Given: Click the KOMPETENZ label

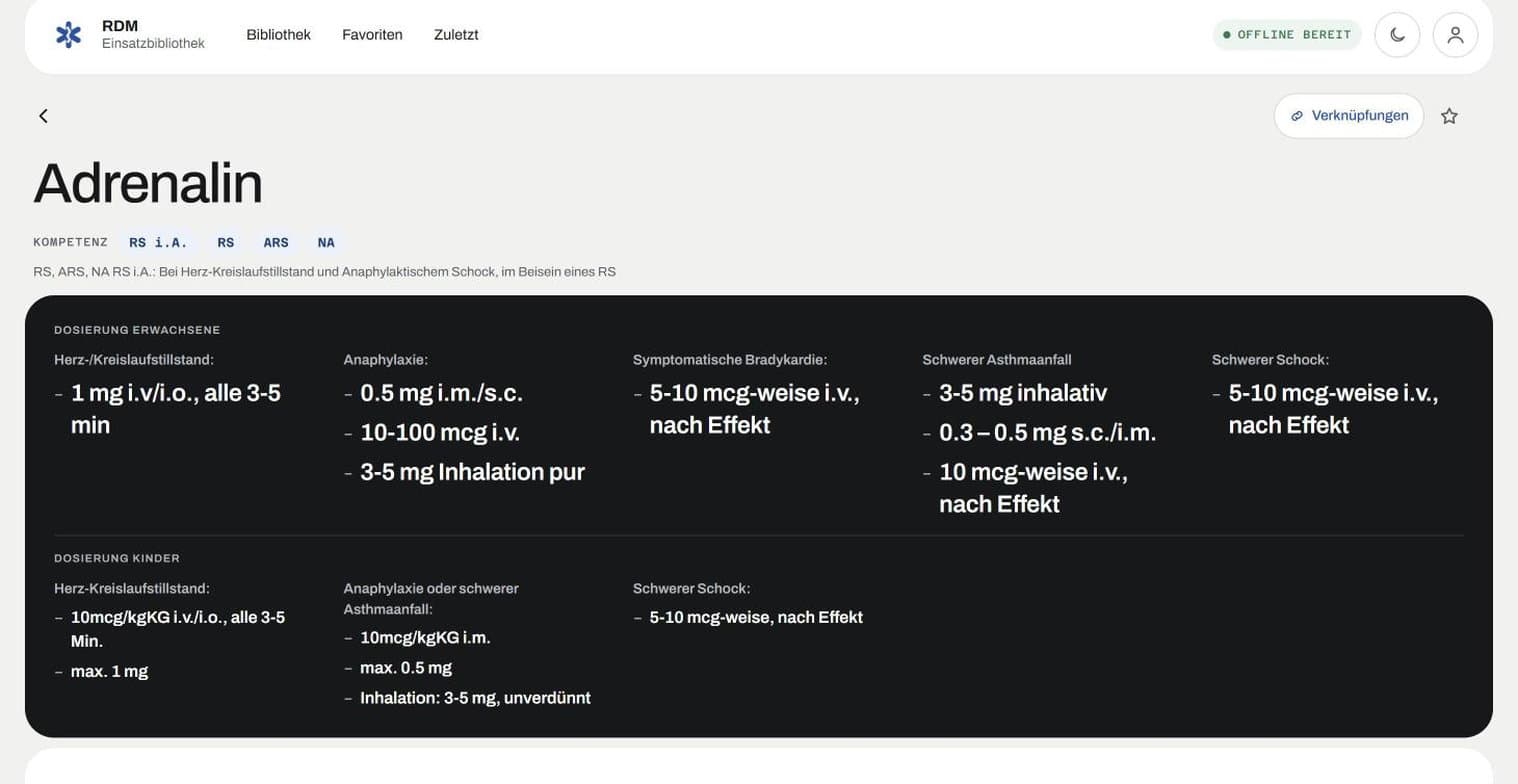Looking at the screenshot, I should tap(70, 242).
